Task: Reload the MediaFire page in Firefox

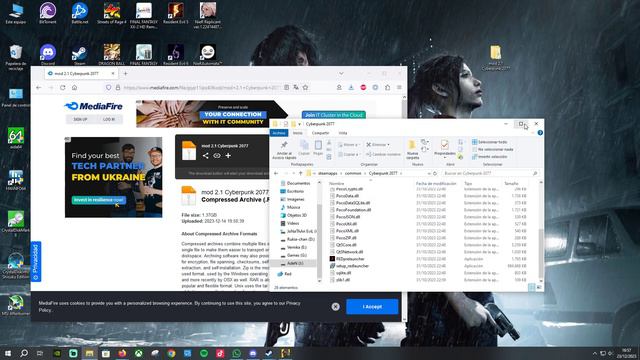Action: [x=62, y=87]
